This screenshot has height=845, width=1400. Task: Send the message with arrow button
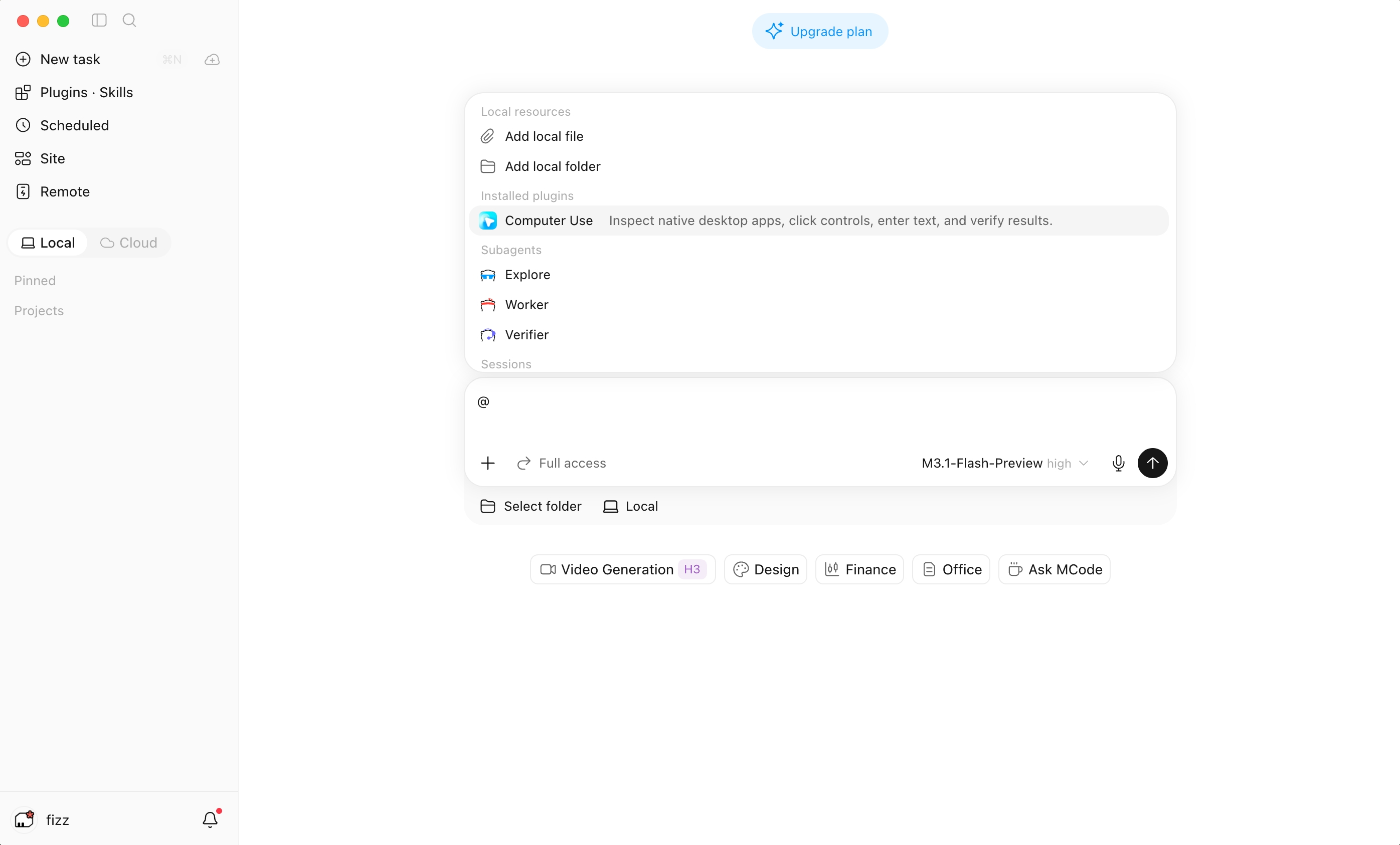1152,463
